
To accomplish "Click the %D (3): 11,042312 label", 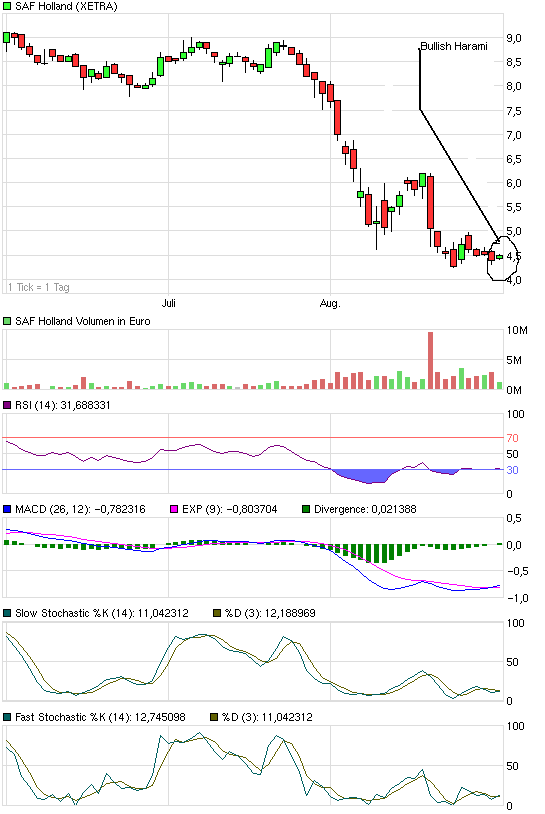I will (x=267, y=717).
